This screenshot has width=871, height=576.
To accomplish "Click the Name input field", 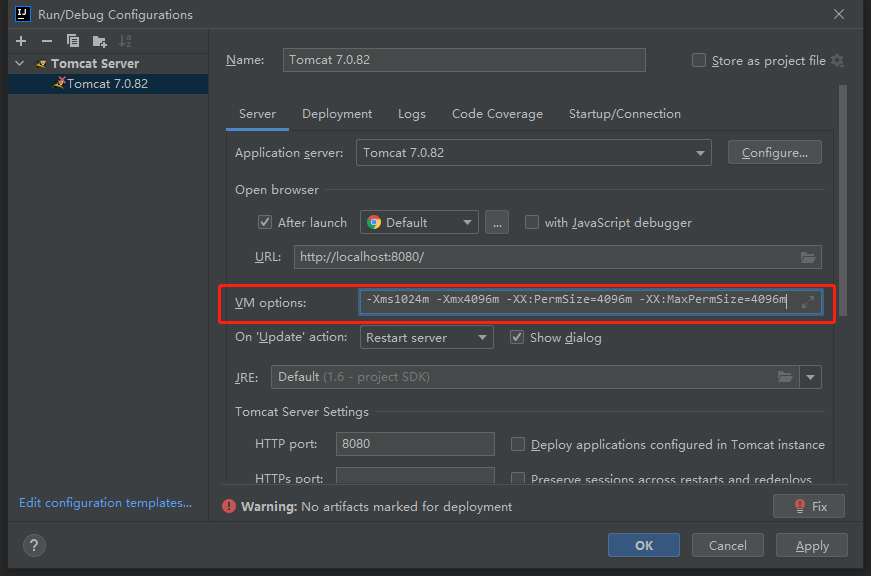I will click(x=464, y=60).
